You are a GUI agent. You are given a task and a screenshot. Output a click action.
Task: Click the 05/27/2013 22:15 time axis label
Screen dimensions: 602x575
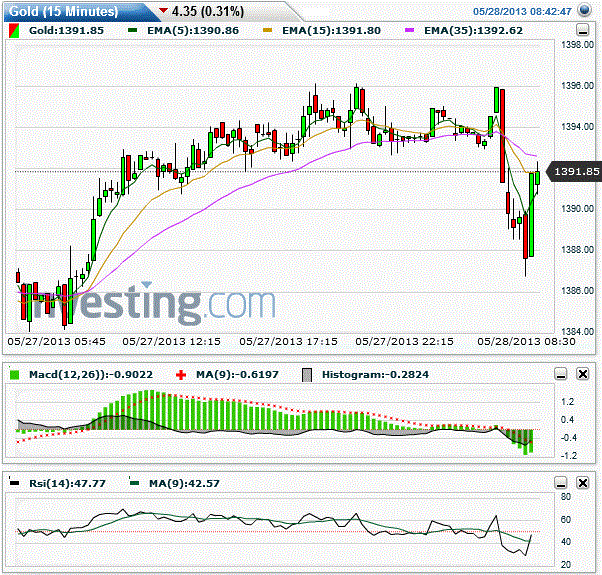click(404, 341)
